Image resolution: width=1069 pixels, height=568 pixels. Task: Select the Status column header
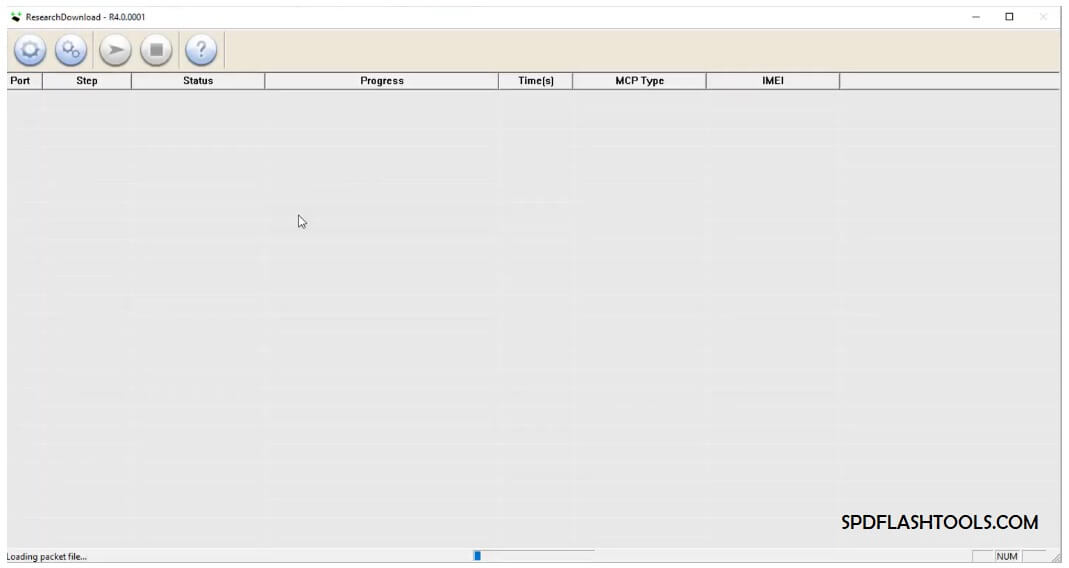(198, 80)
